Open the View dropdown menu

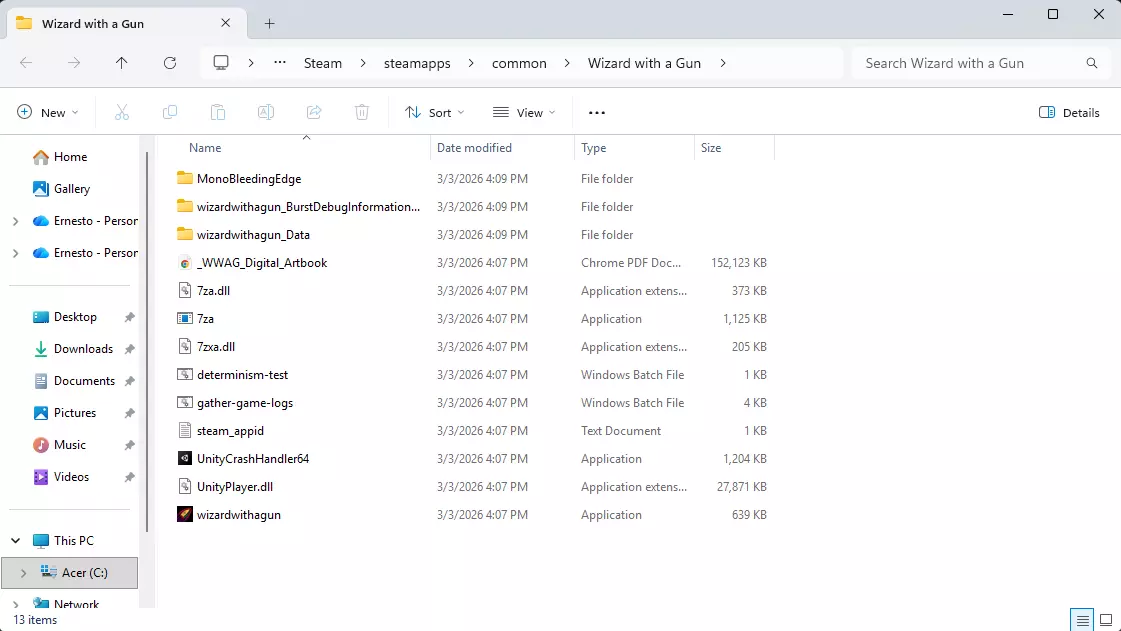(x=524, y=113)
